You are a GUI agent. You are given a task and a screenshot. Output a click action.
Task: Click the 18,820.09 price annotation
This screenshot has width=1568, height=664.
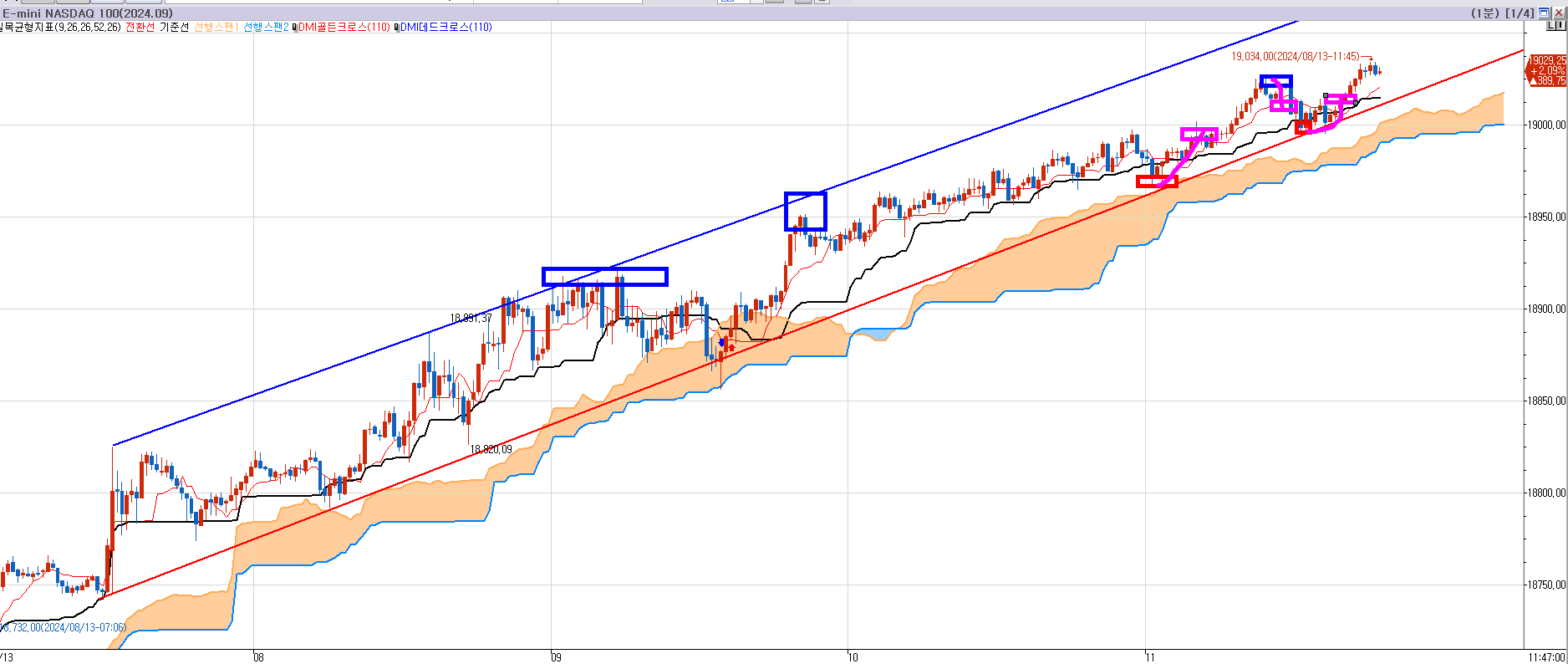[x=491, y=449]
